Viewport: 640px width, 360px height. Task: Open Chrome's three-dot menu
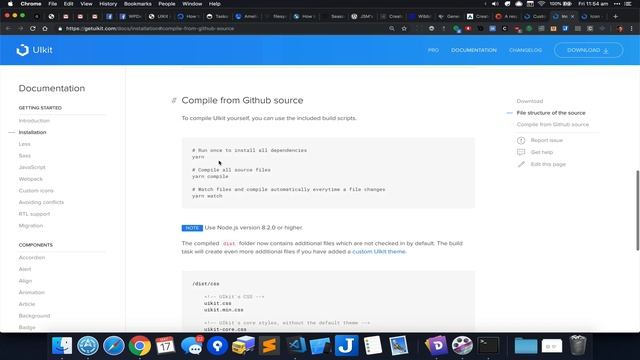631,29
